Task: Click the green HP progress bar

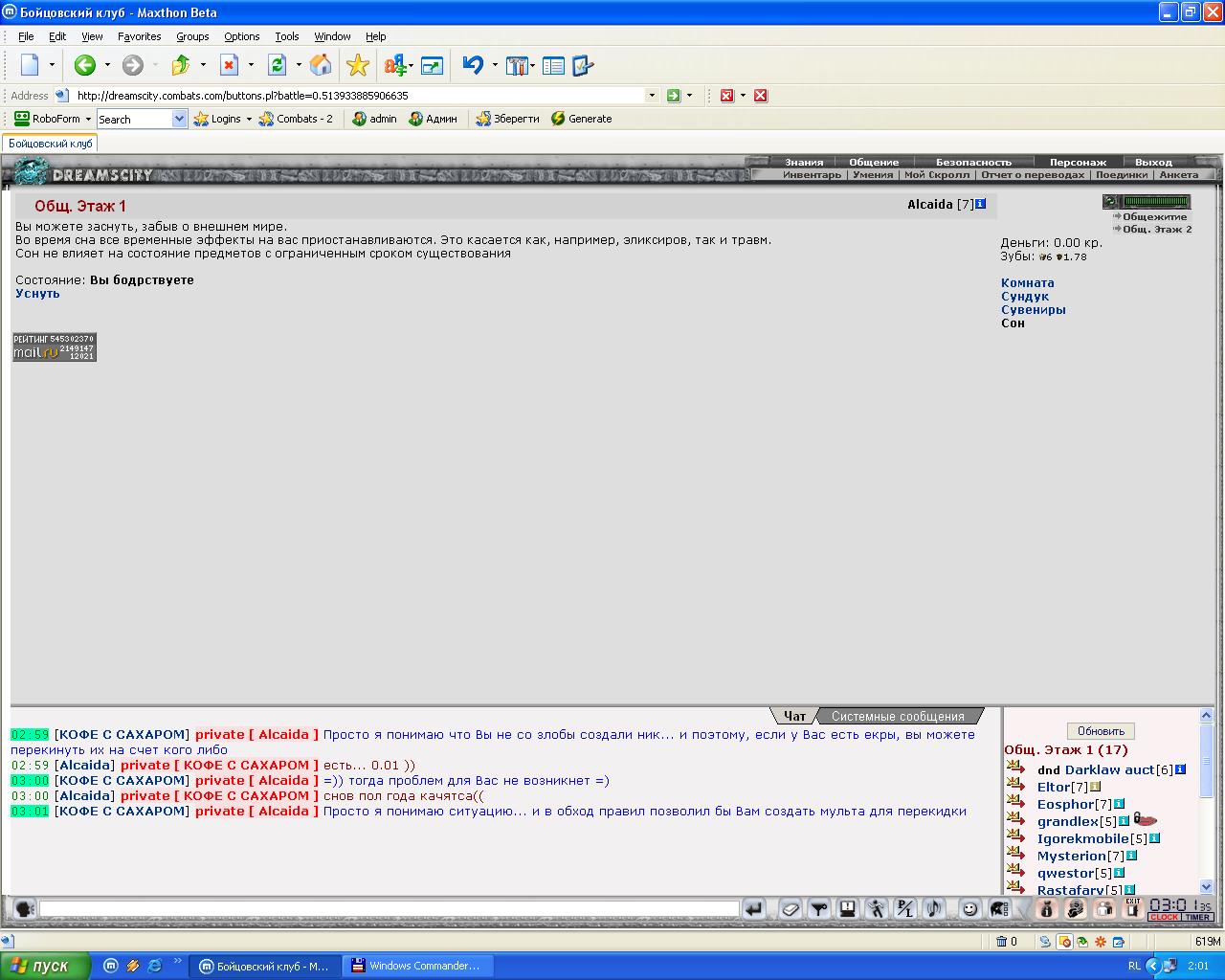Action: [x=1155, y=201]
